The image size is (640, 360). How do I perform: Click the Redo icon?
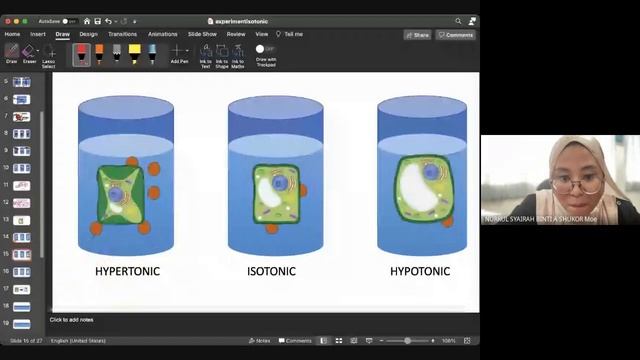tap(124, 21)
